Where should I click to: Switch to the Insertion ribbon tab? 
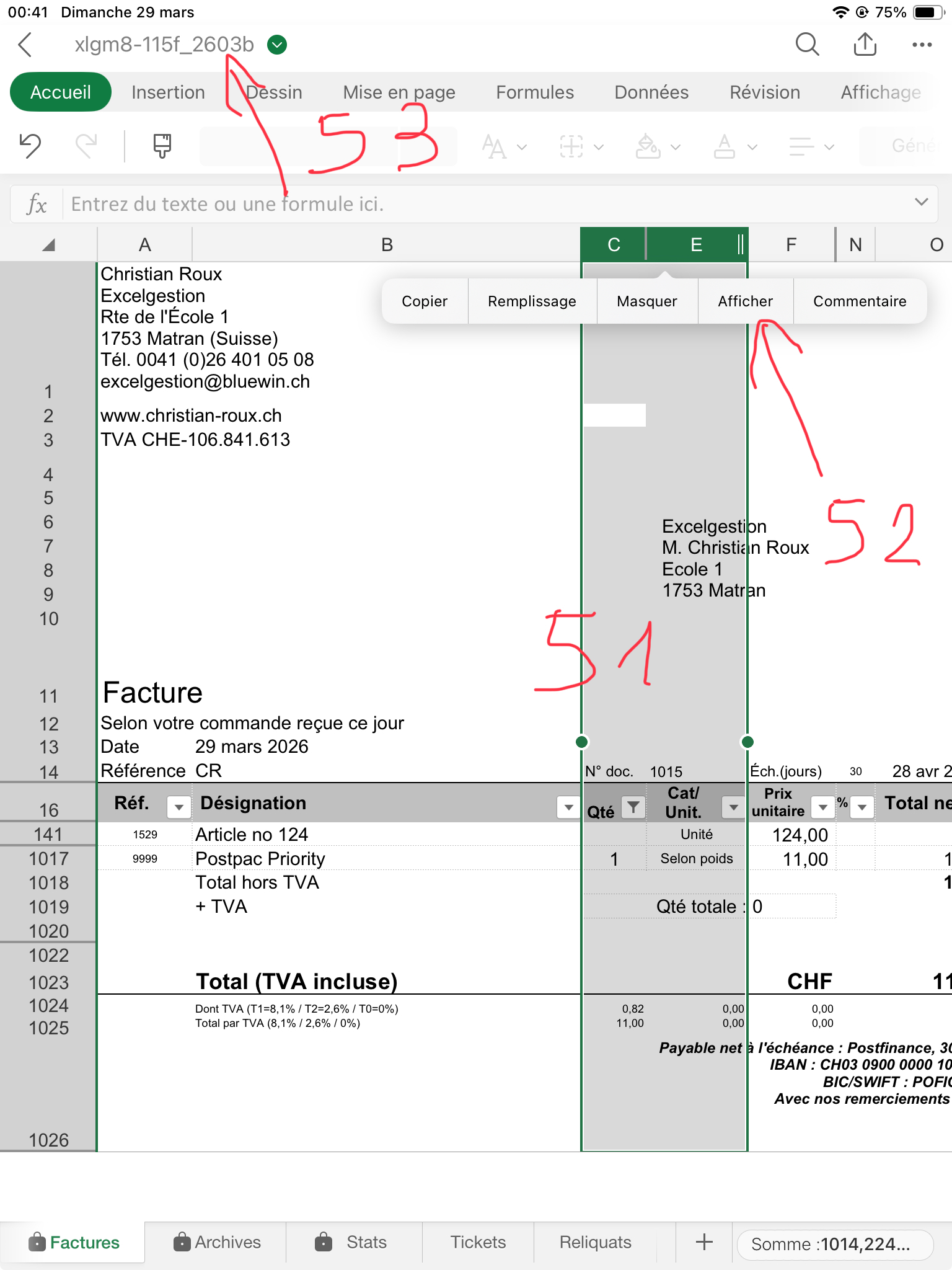pyautogui.click(x=168, y=92)
